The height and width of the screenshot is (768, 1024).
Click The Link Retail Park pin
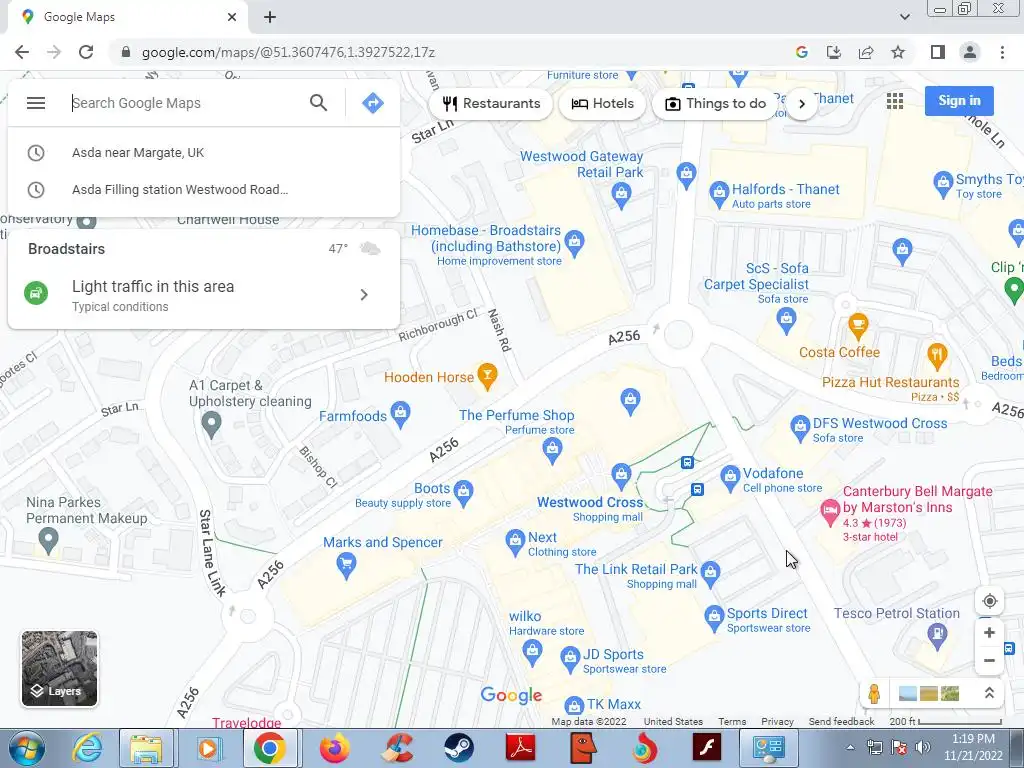click(x=710, y=574)
